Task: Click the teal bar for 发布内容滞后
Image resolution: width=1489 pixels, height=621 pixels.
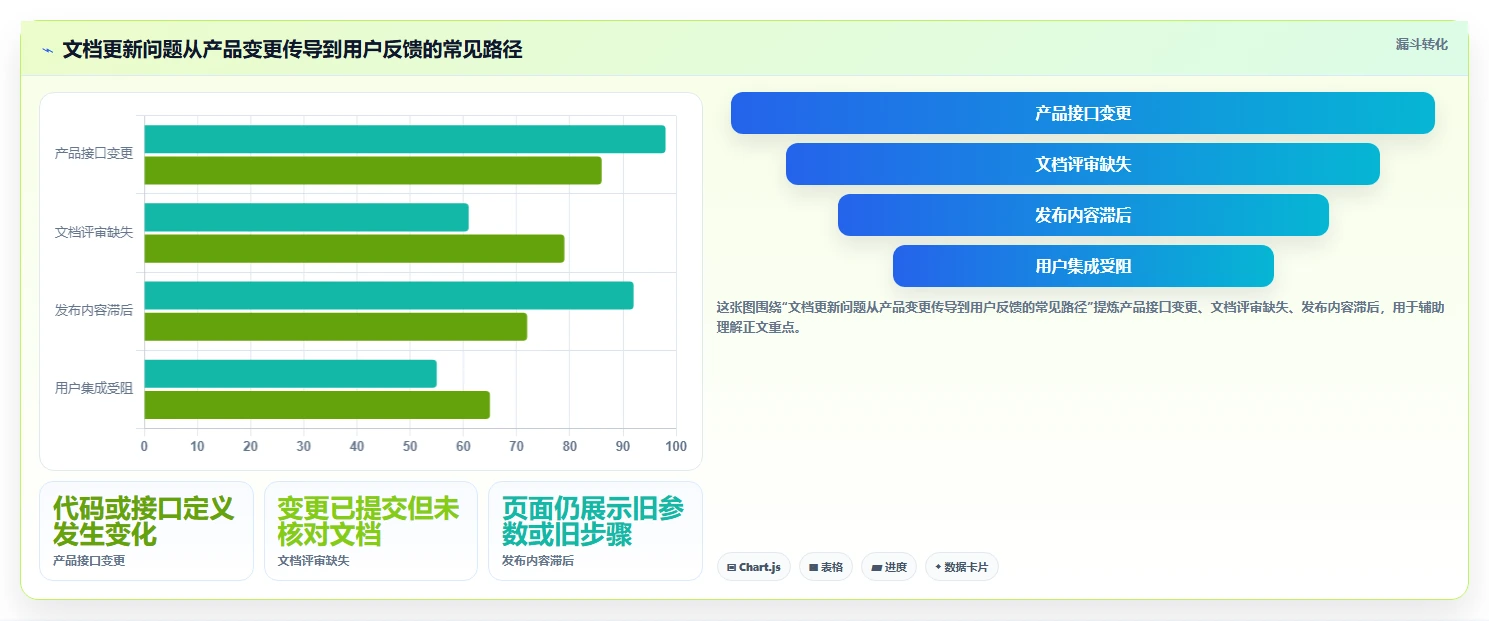Action: tap(389, 295)
